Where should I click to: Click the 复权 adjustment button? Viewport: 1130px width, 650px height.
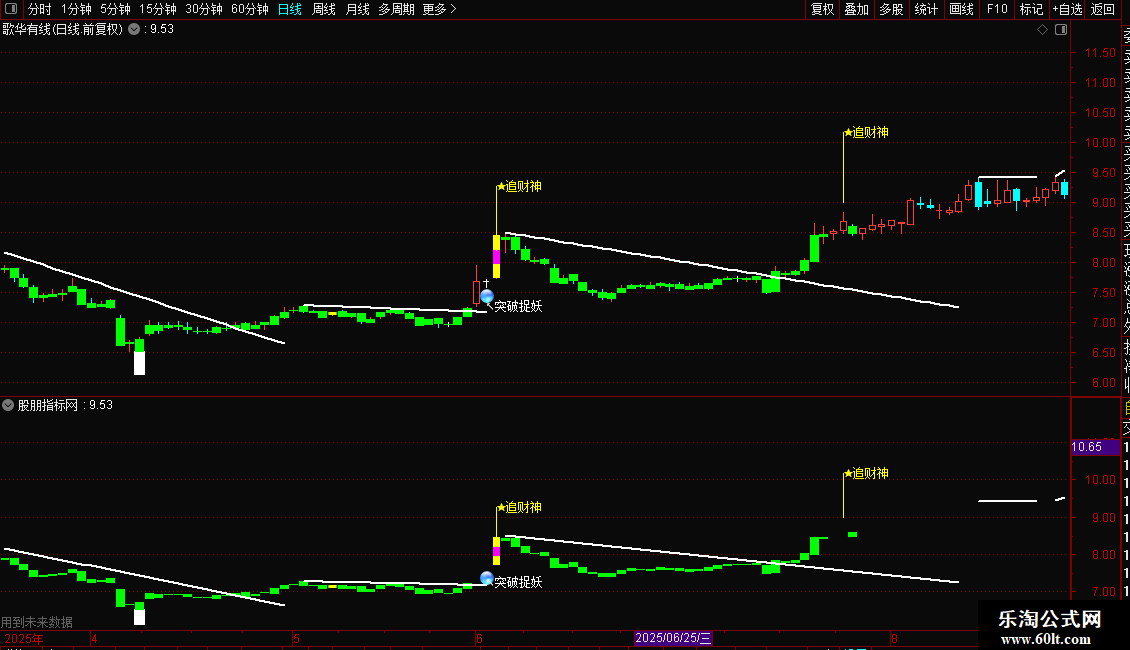(822, 9)
